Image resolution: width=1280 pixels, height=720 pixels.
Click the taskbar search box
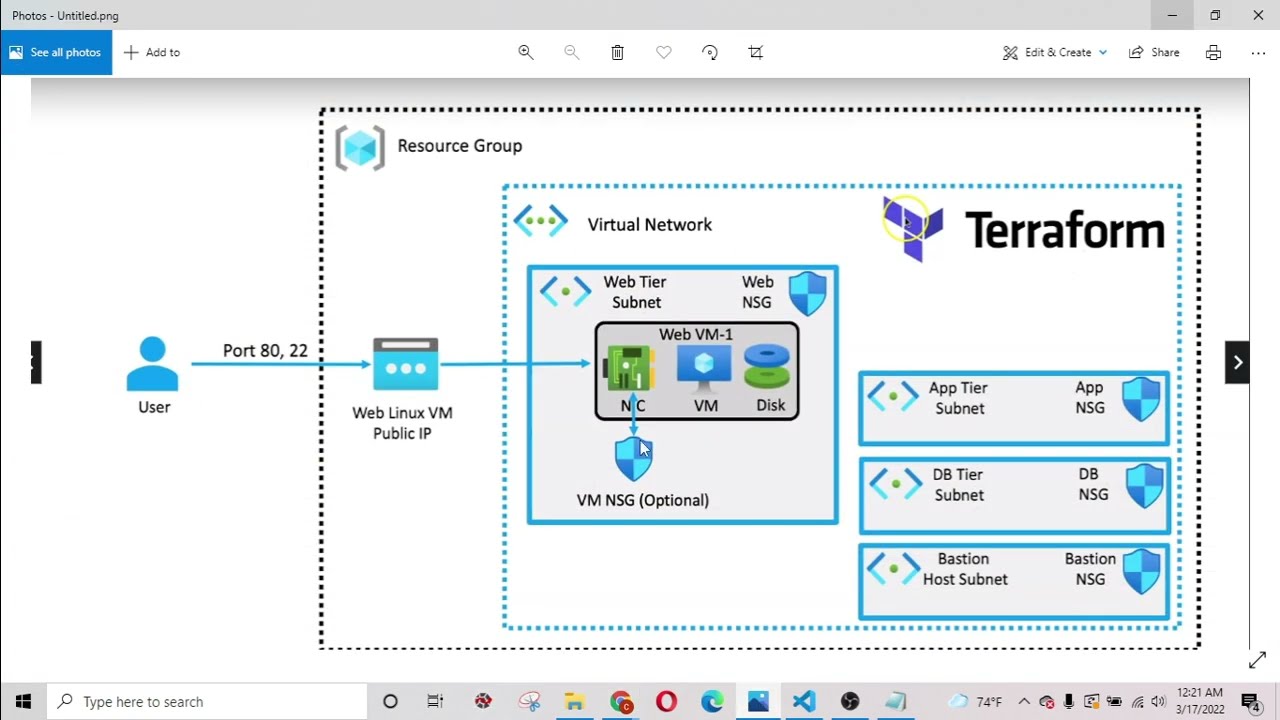[x=208, y=701]
